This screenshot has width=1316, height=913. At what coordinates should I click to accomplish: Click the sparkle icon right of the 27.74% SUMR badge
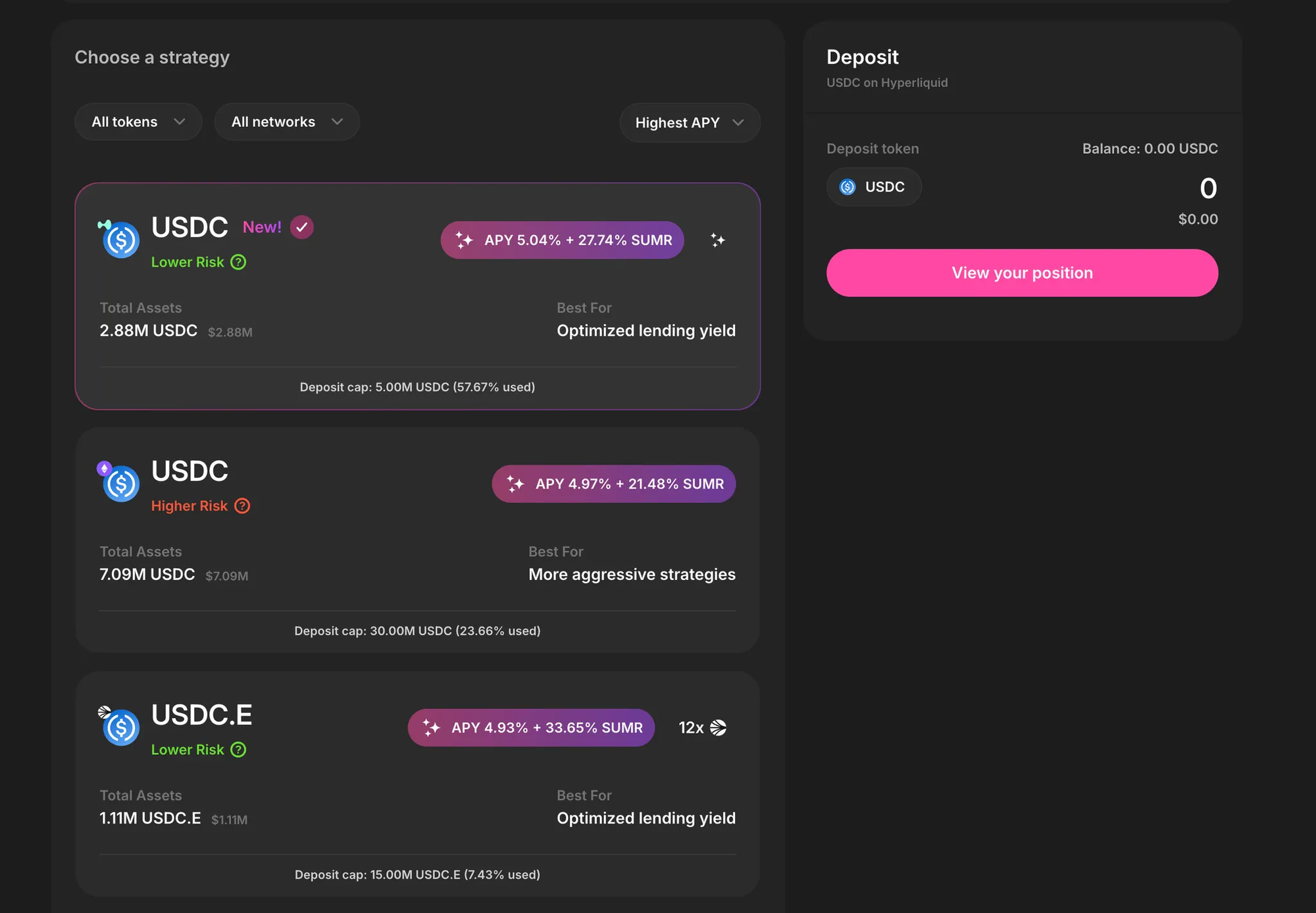(717, 240)
